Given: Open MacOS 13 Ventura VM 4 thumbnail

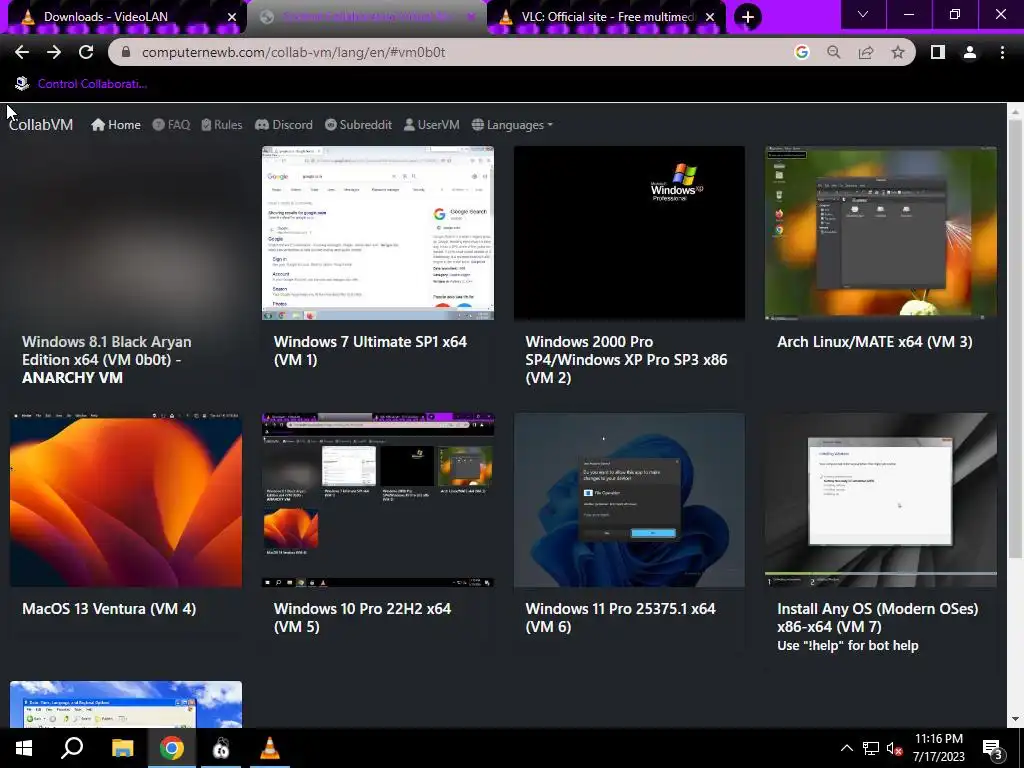Looking at the screenshot, I should point(126,500).
